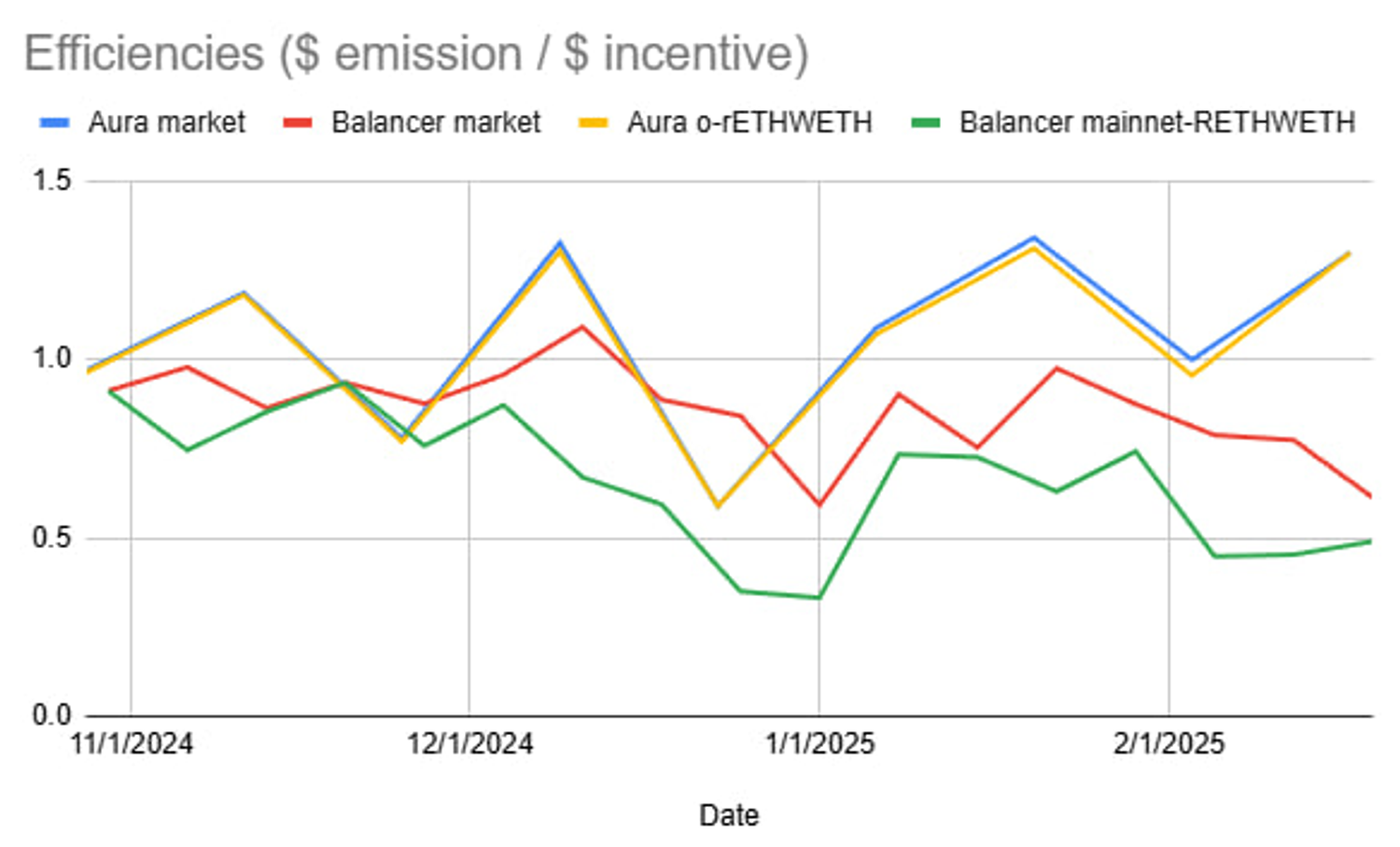Select the "Balancer market" legend label

point(436,122)
